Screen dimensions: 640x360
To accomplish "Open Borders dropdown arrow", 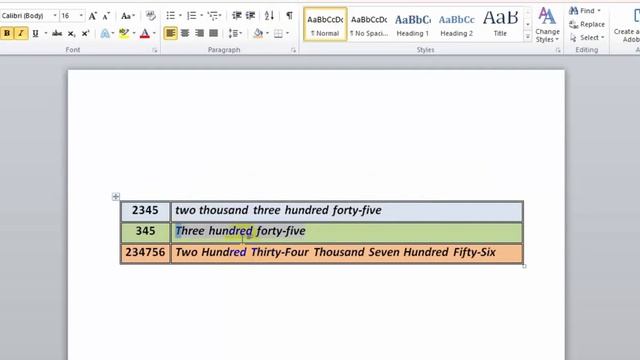I will coord(287,33).
